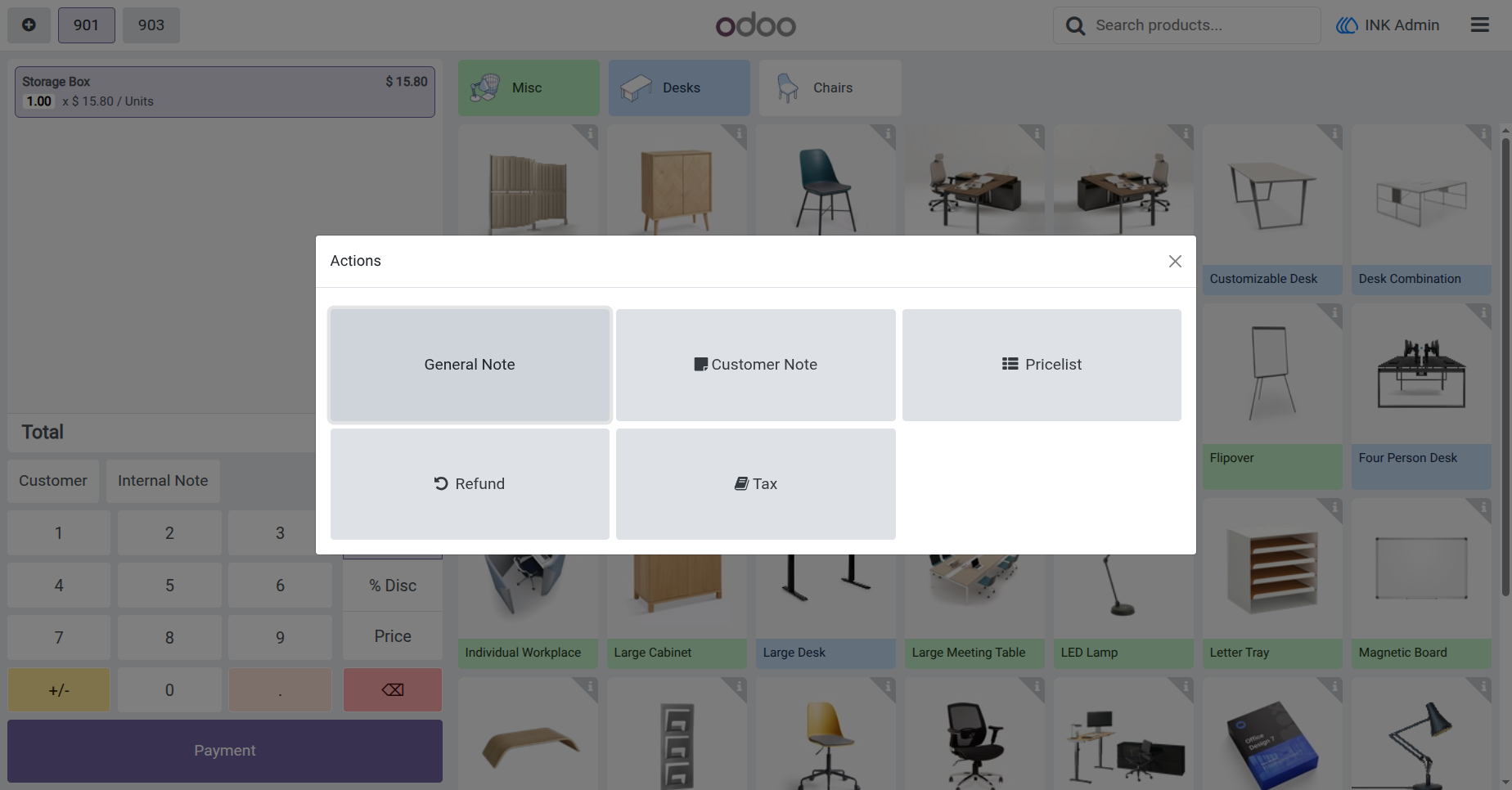Click the magnifier icon in the search bar

[1075, 26]
